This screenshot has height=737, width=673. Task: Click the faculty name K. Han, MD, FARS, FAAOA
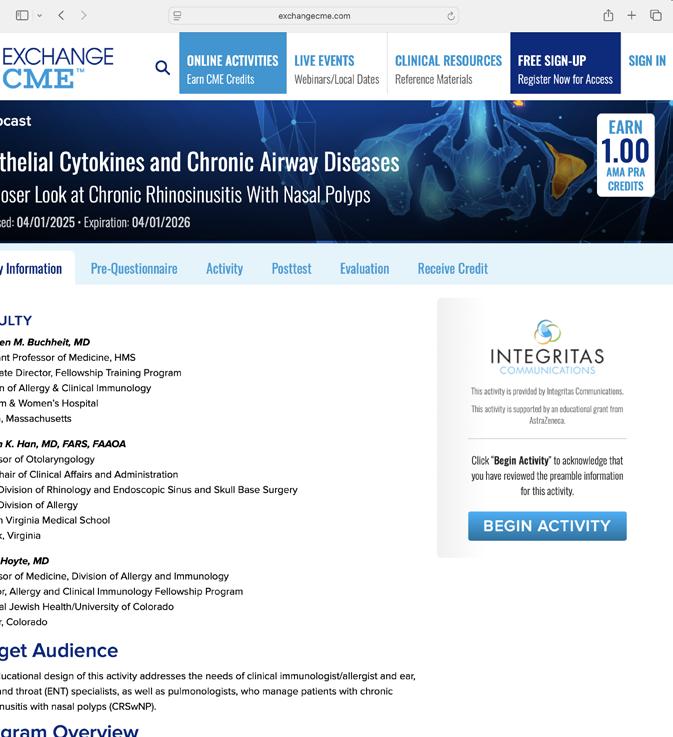(65, 444)
